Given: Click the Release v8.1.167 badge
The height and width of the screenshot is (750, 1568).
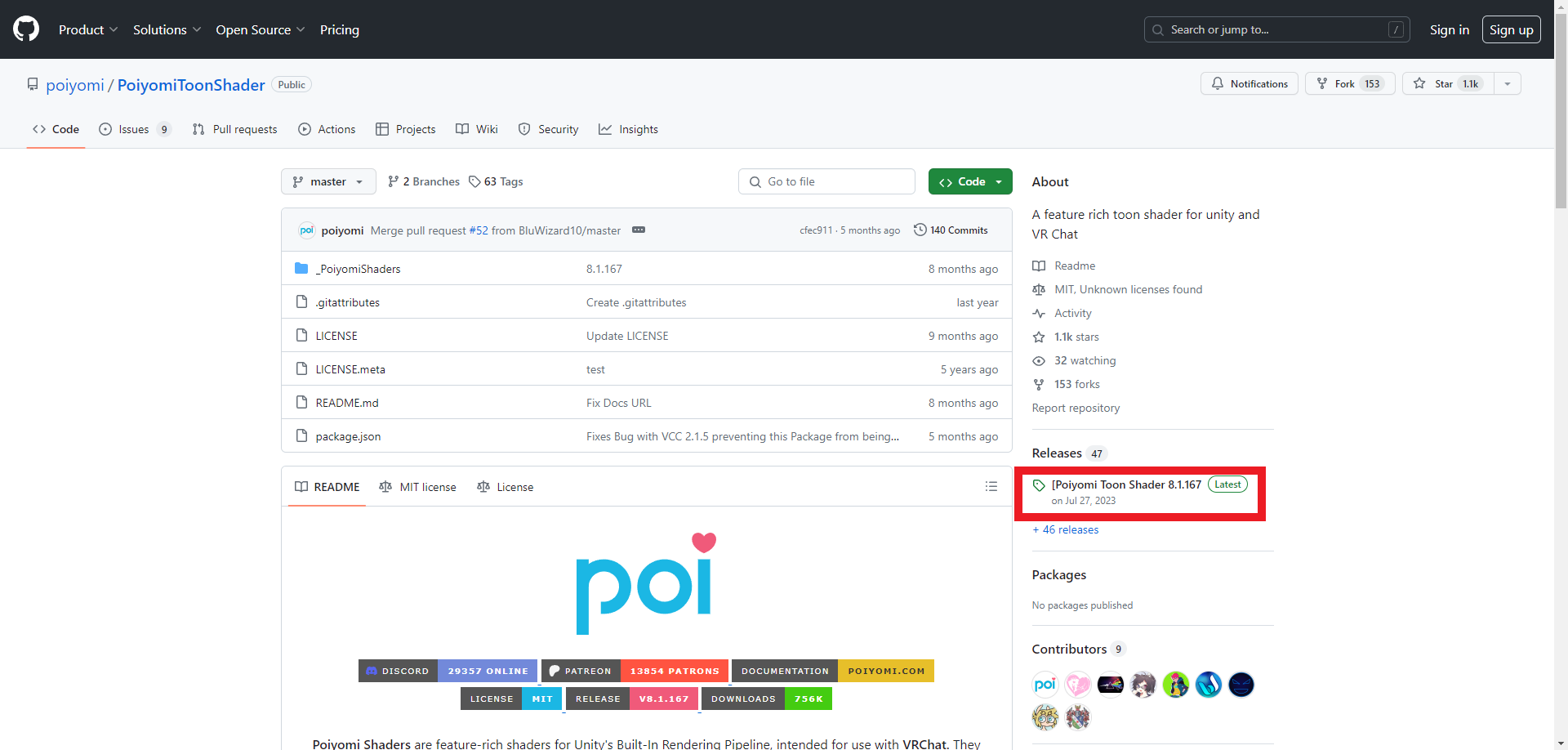Looking at the screenshot, I should [x=632, y=699].
